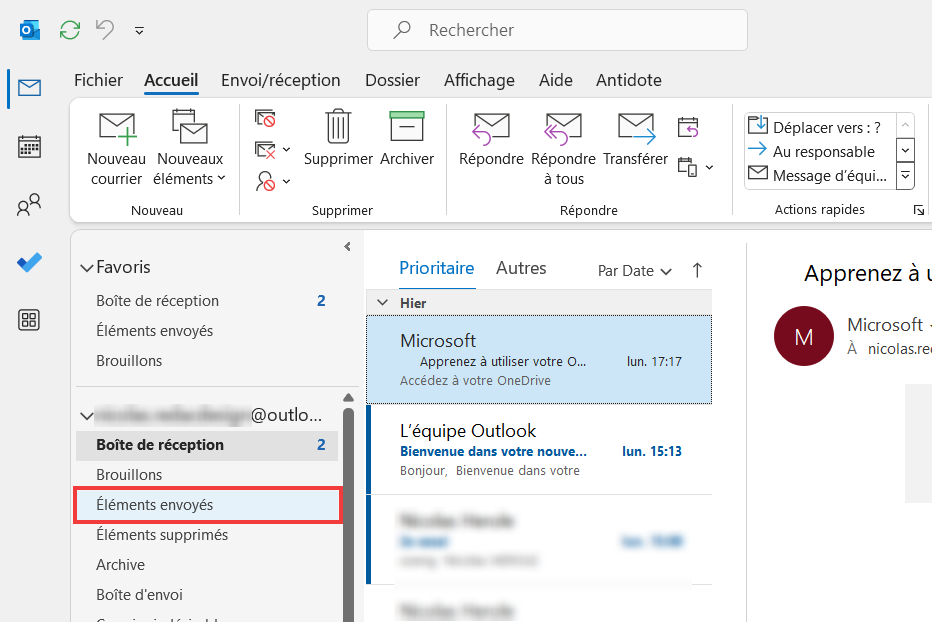Click the Ignore conversation icon
932x622 pixels.
pos(265,118)
